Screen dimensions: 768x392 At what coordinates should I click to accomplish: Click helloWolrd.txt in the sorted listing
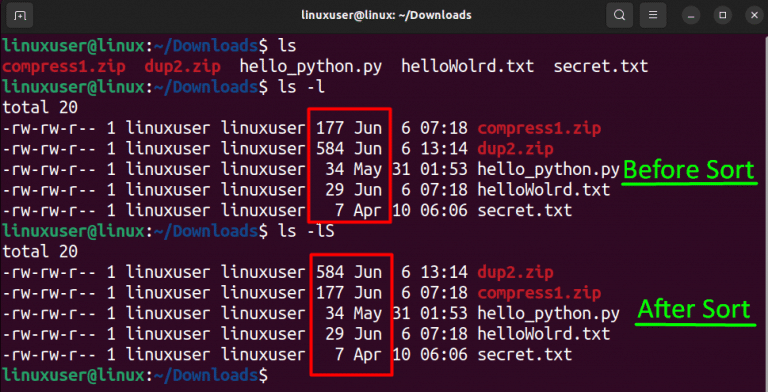[x=544, y=334]
